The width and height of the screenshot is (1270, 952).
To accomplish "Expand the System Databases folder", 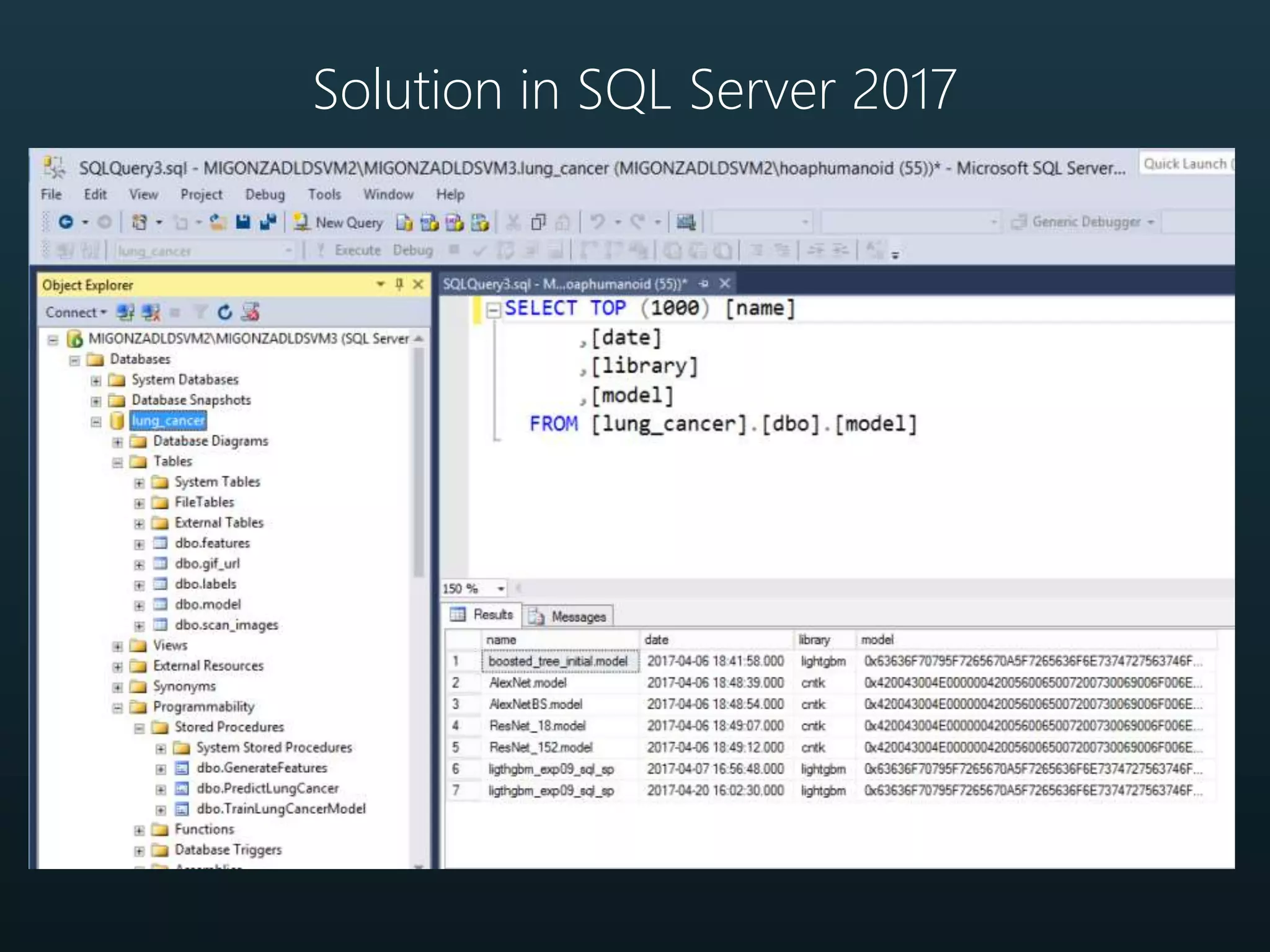I will 95,380.
